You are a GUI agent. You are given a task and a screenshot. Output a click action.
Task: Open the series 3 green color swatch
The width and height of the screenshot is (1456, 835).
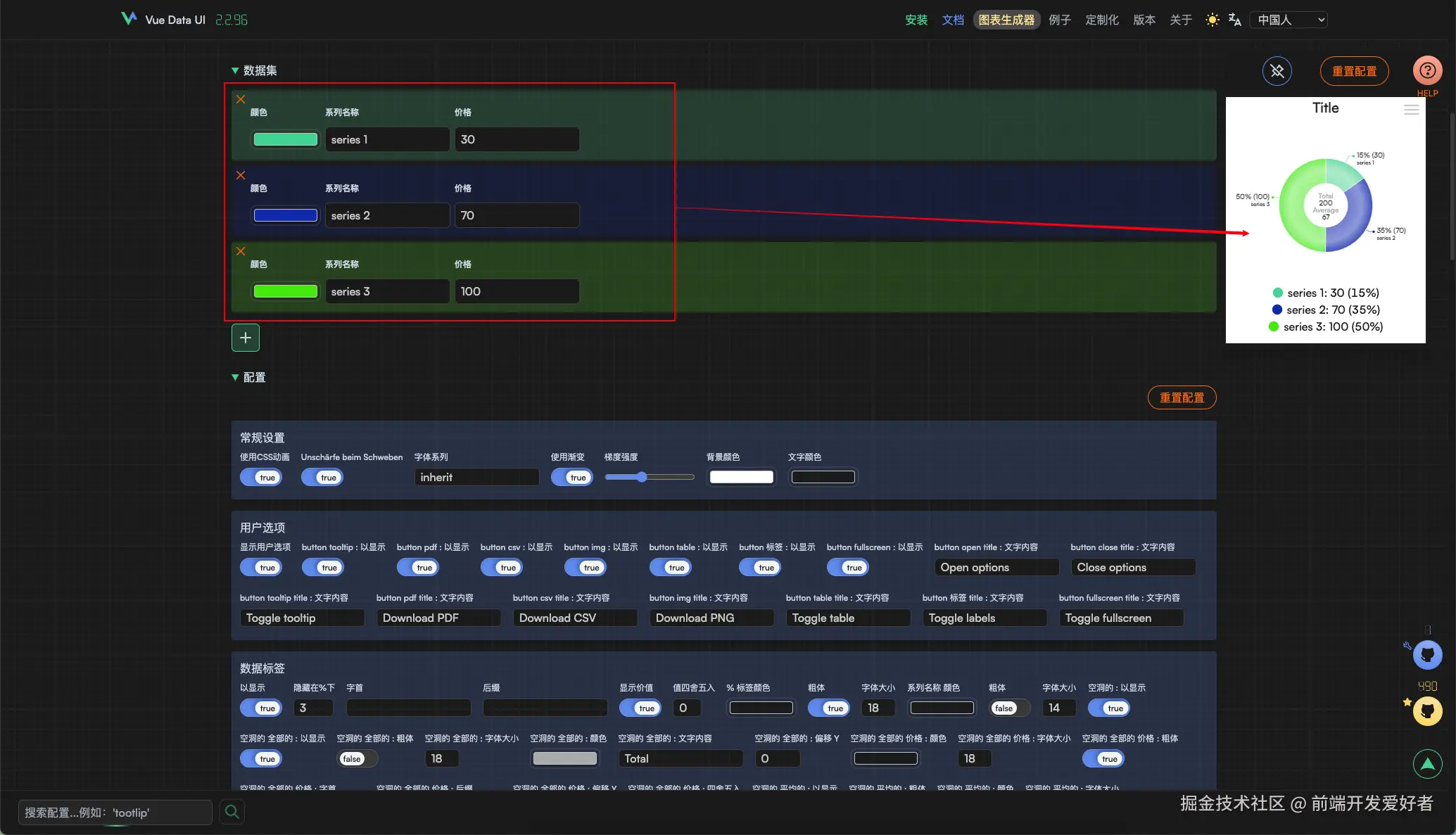[285, 291]
